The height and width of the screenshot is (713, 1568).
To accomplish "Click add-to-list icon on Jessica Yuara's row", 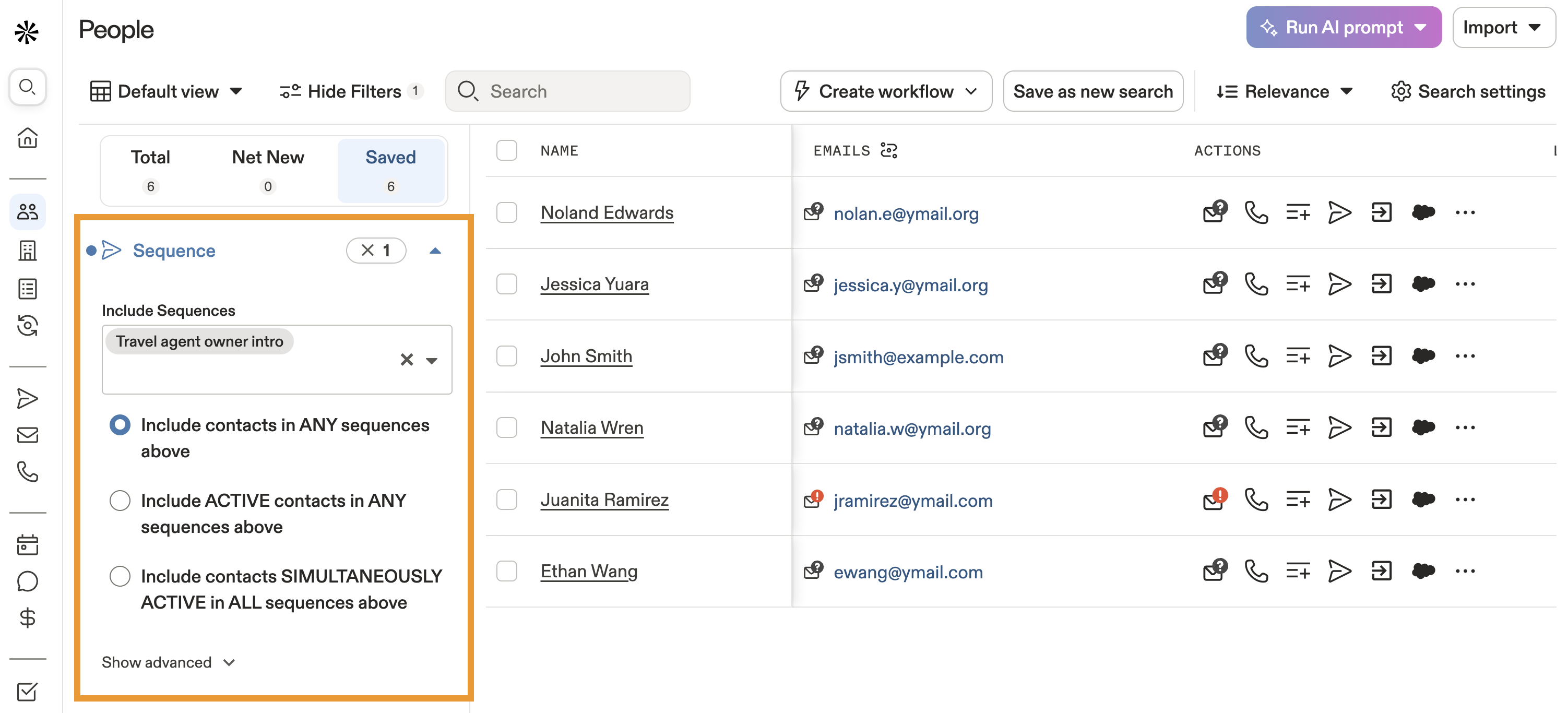I will [x=1298, y=284].
